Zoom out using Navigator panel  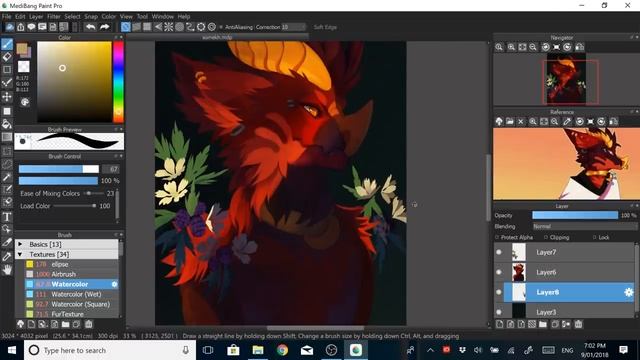pyautogui.click(x=533, y=47)
